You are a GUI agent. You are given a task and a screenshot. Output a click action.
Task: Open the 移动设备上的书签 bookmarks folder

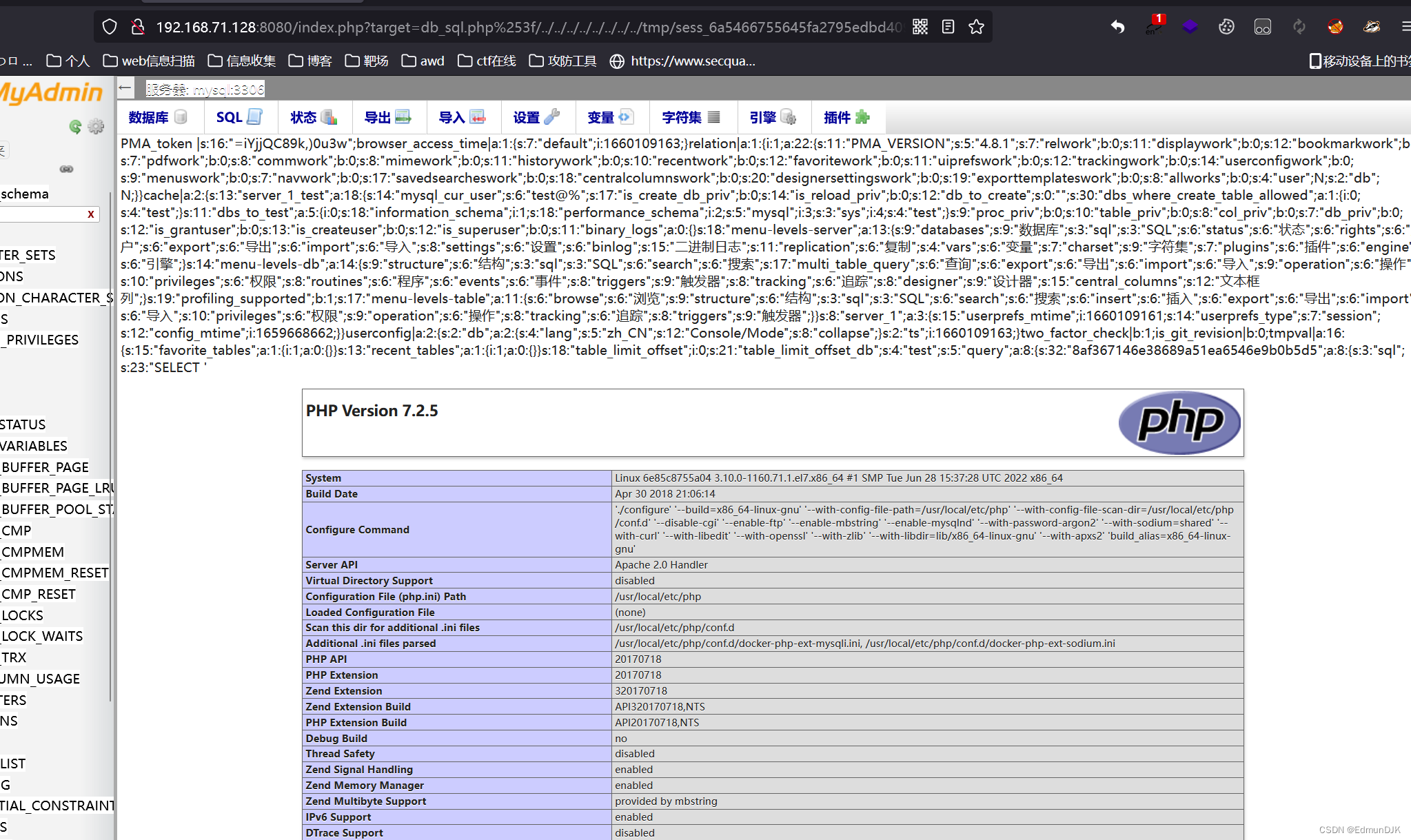1359,61
